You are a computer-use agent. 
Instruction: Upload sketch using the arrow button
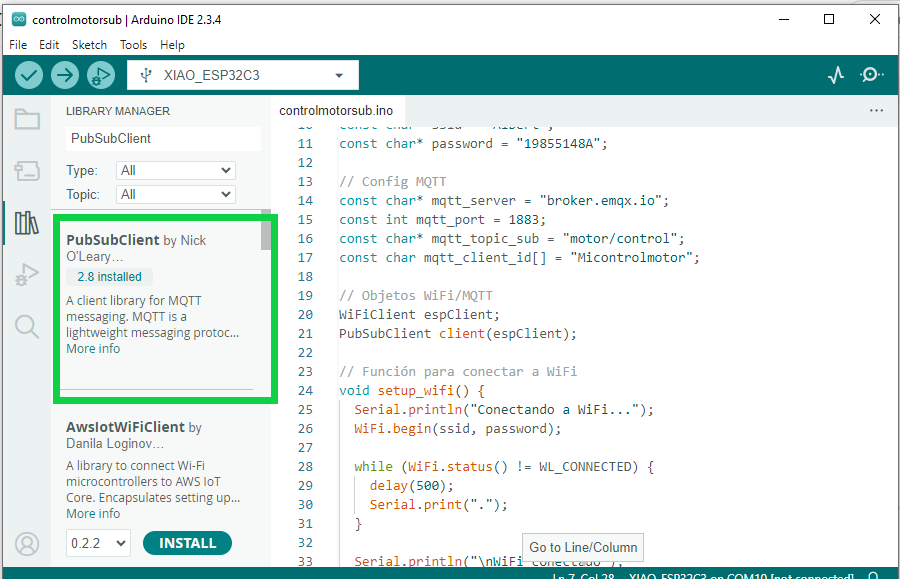coord(65,75)
